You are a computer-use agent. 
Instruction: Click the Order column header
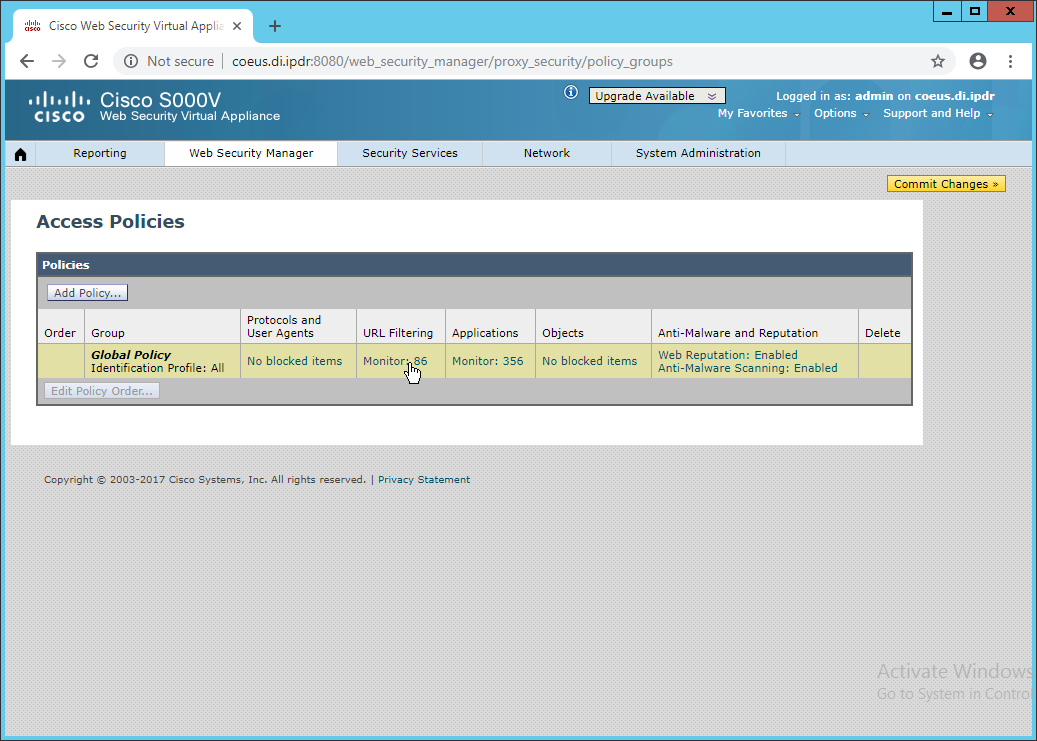coord(60,333)
